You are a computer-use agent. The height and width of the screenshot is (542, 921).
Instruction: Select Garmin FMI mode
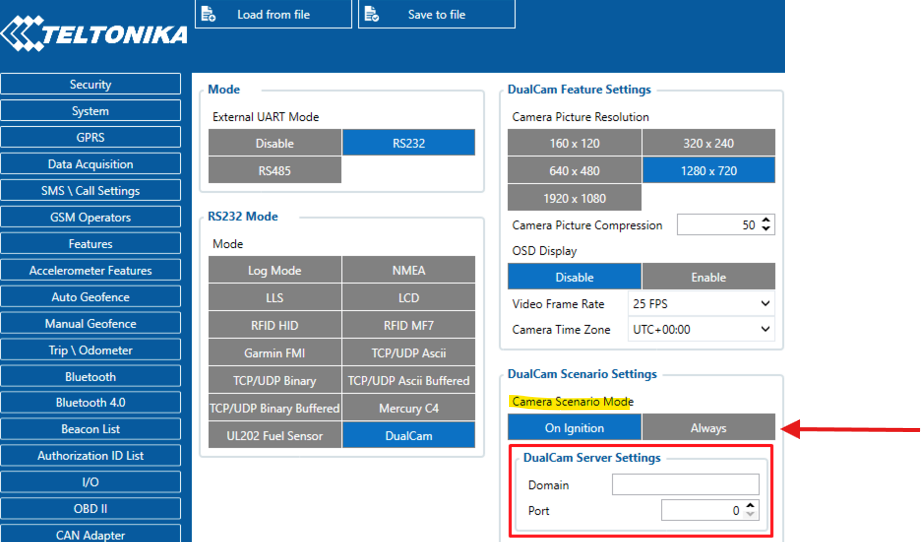[x=274, y=353]
